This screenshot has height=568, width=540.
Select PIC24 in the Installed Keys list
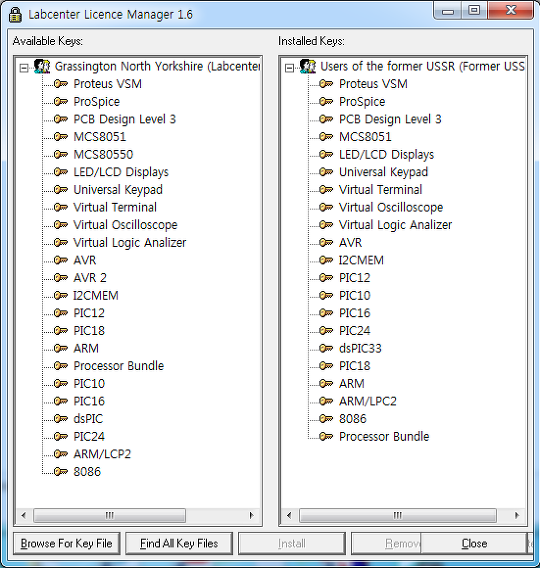coord(355,331)
